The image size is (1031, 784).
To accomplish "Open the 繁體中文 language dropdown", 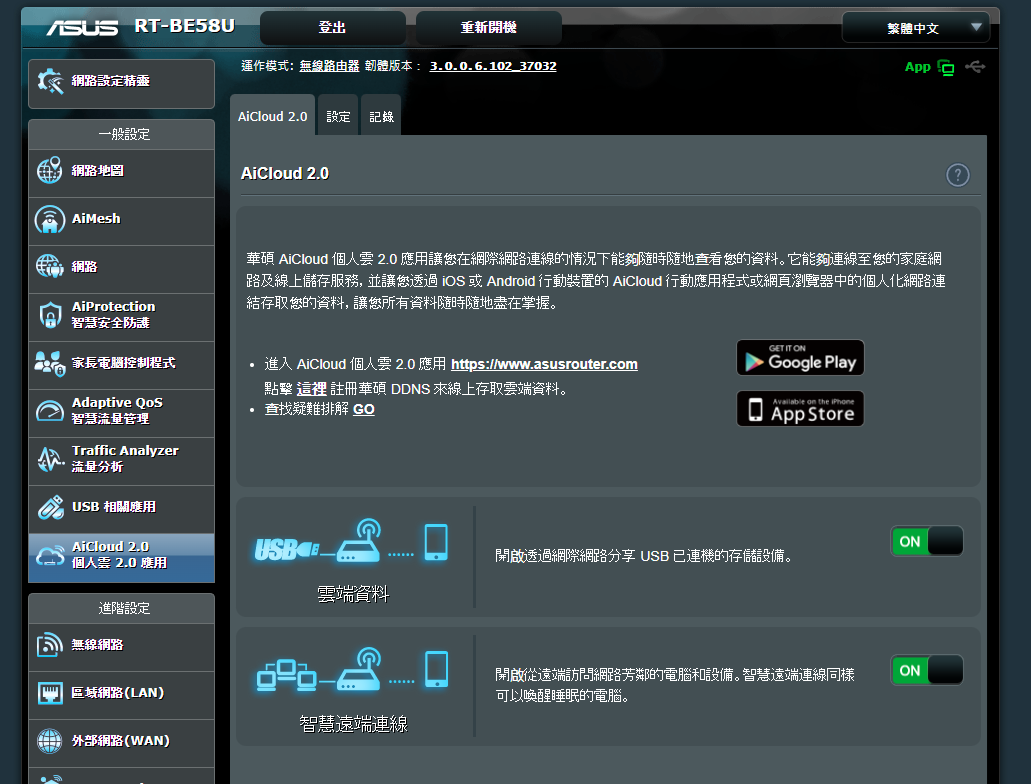I will [915, 28].
